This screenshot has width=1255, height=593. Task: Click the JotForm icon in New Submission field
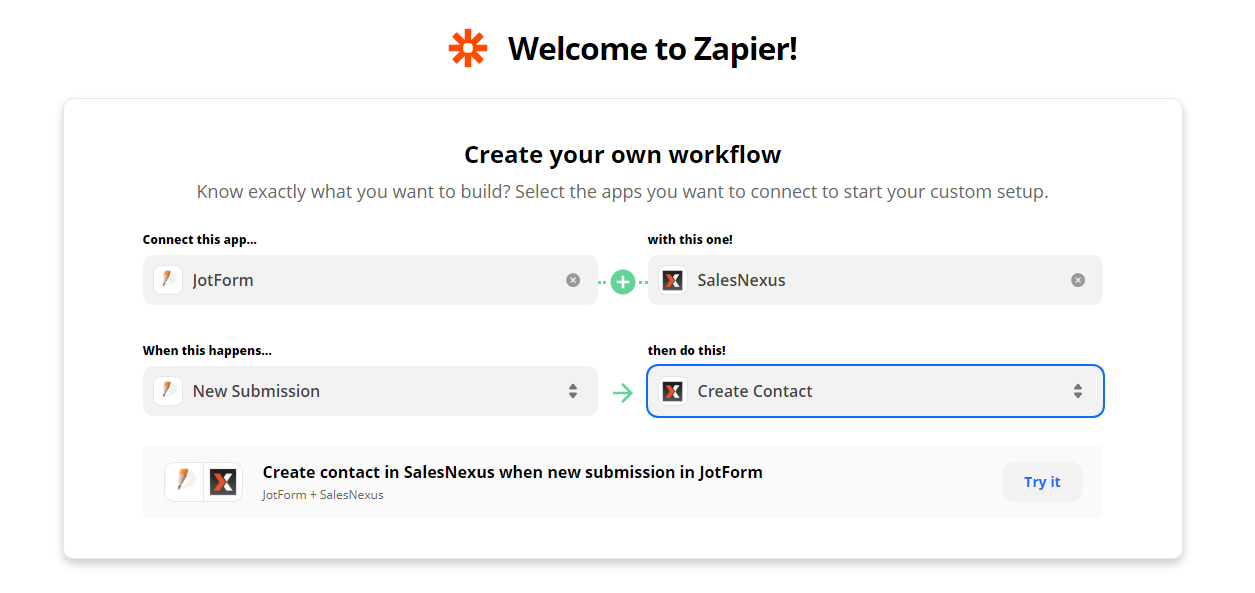tap(168, 391)
